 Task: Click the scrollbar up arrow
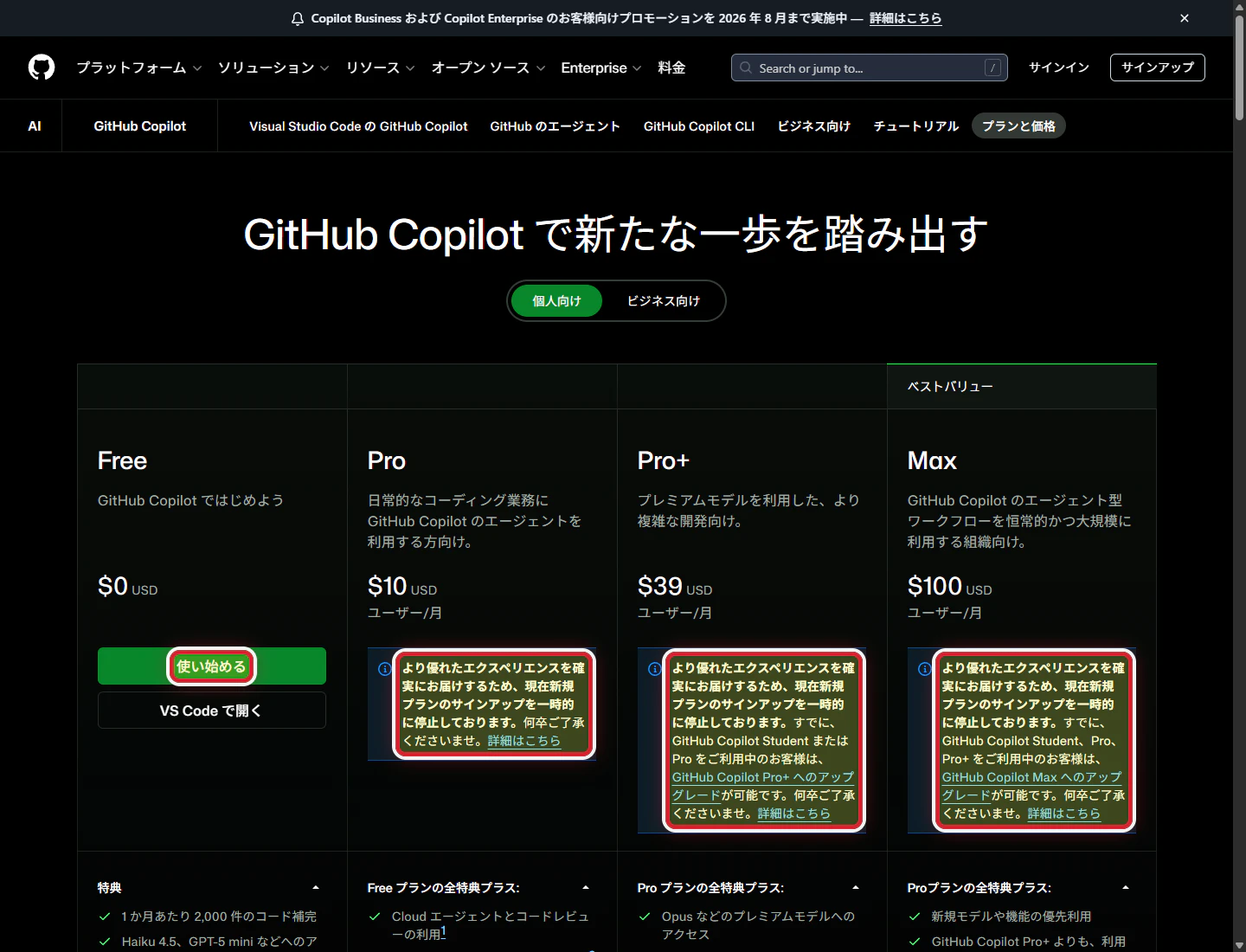tap(1239, 6)
